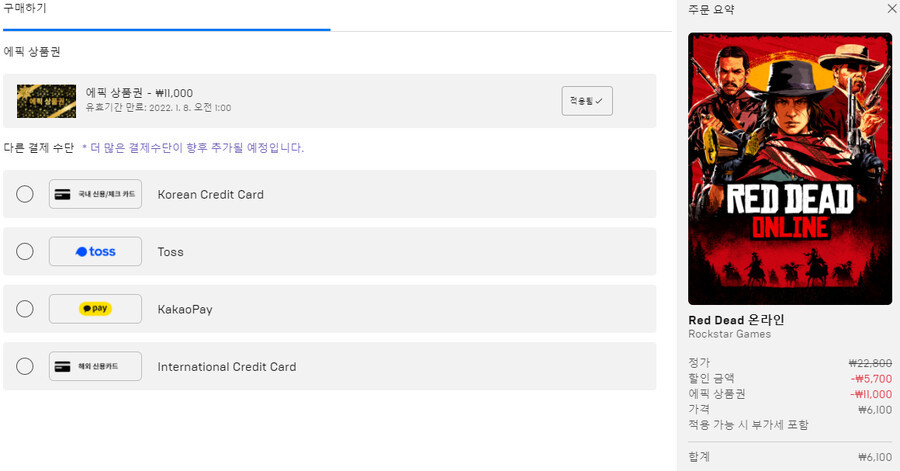
Task: Click the 에픽 상품권 - ₩11,000 text
Action: tap(139, 93)
